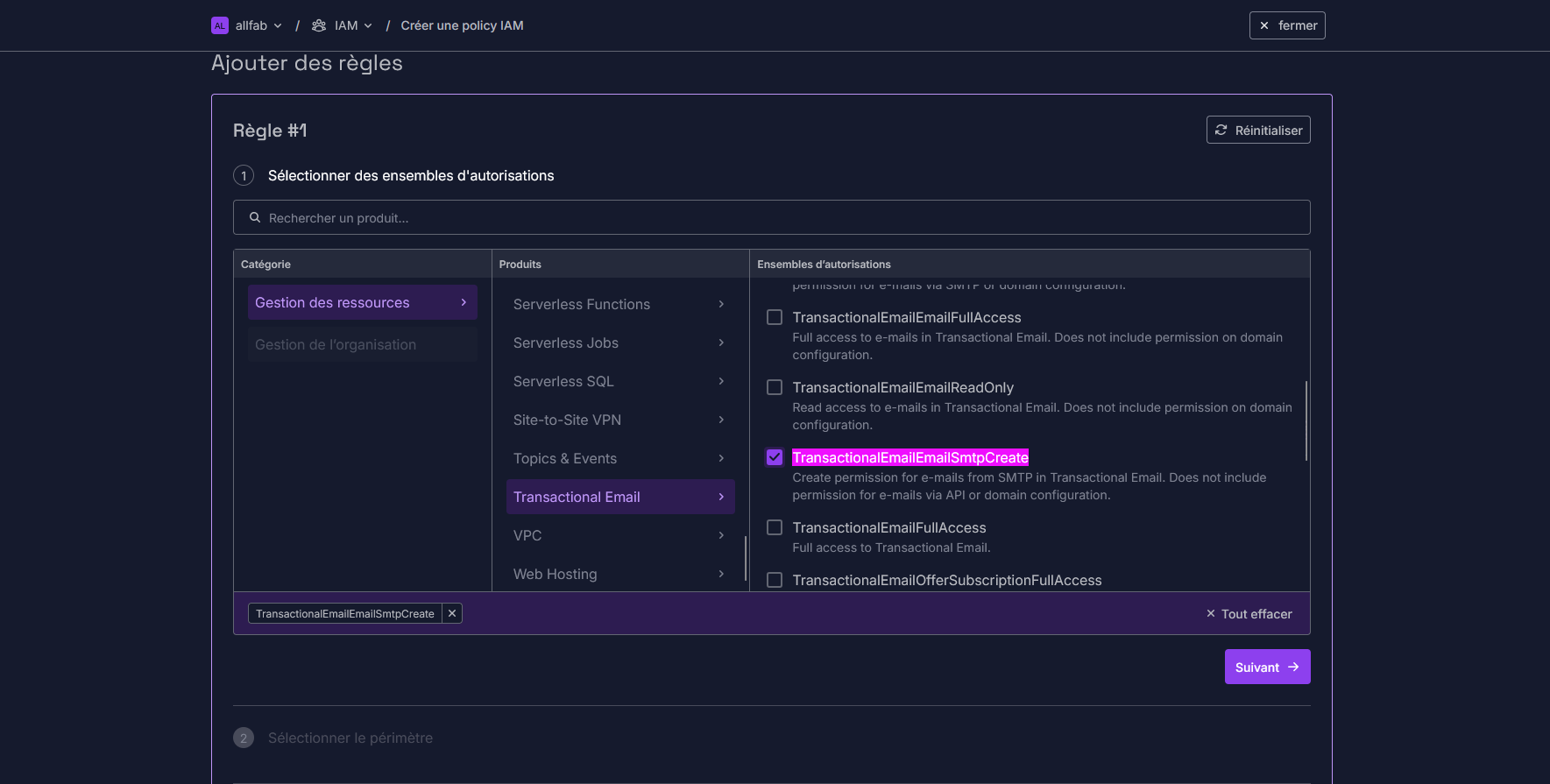Check TransactionalEmailEmailFullAccess checkbox
Viewport: 1550px width, 784px height.
[x=775, y=317]
